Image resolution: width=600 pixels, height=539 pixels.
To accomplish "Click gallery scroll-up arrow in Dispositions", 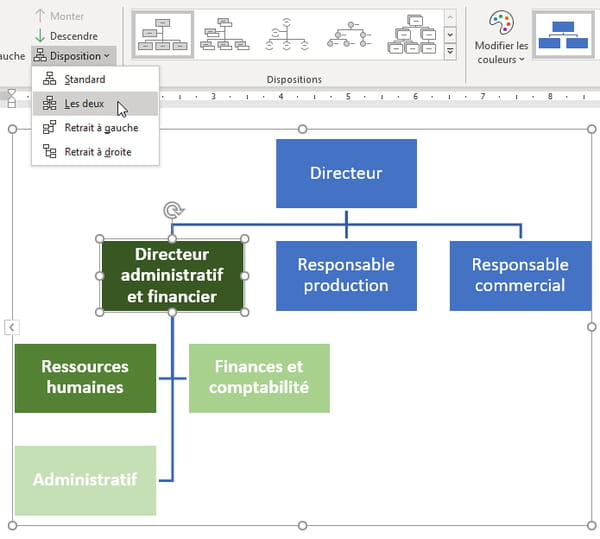I will pos(450,18).
